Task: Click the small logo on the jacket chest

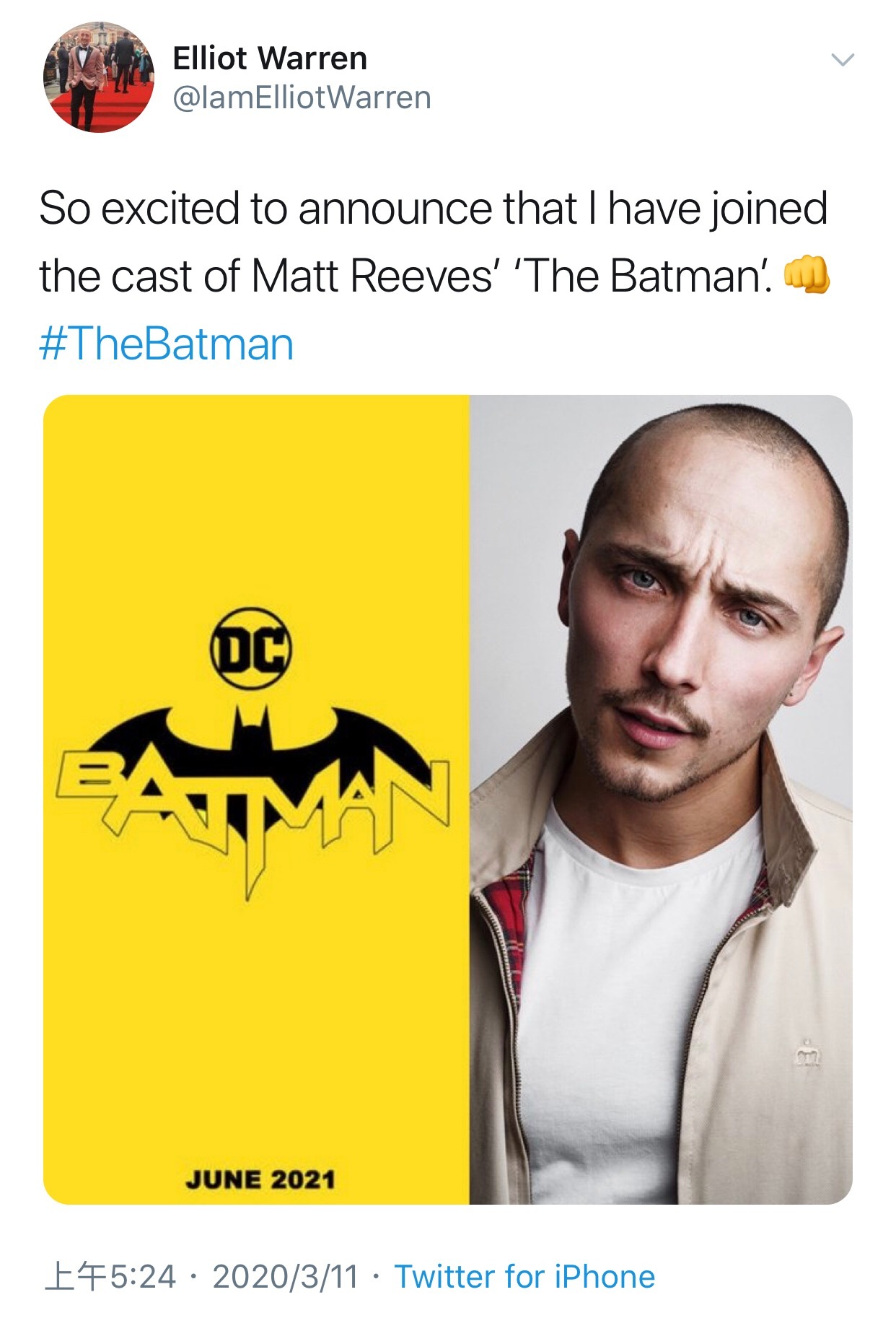Action: [807, 1056]
